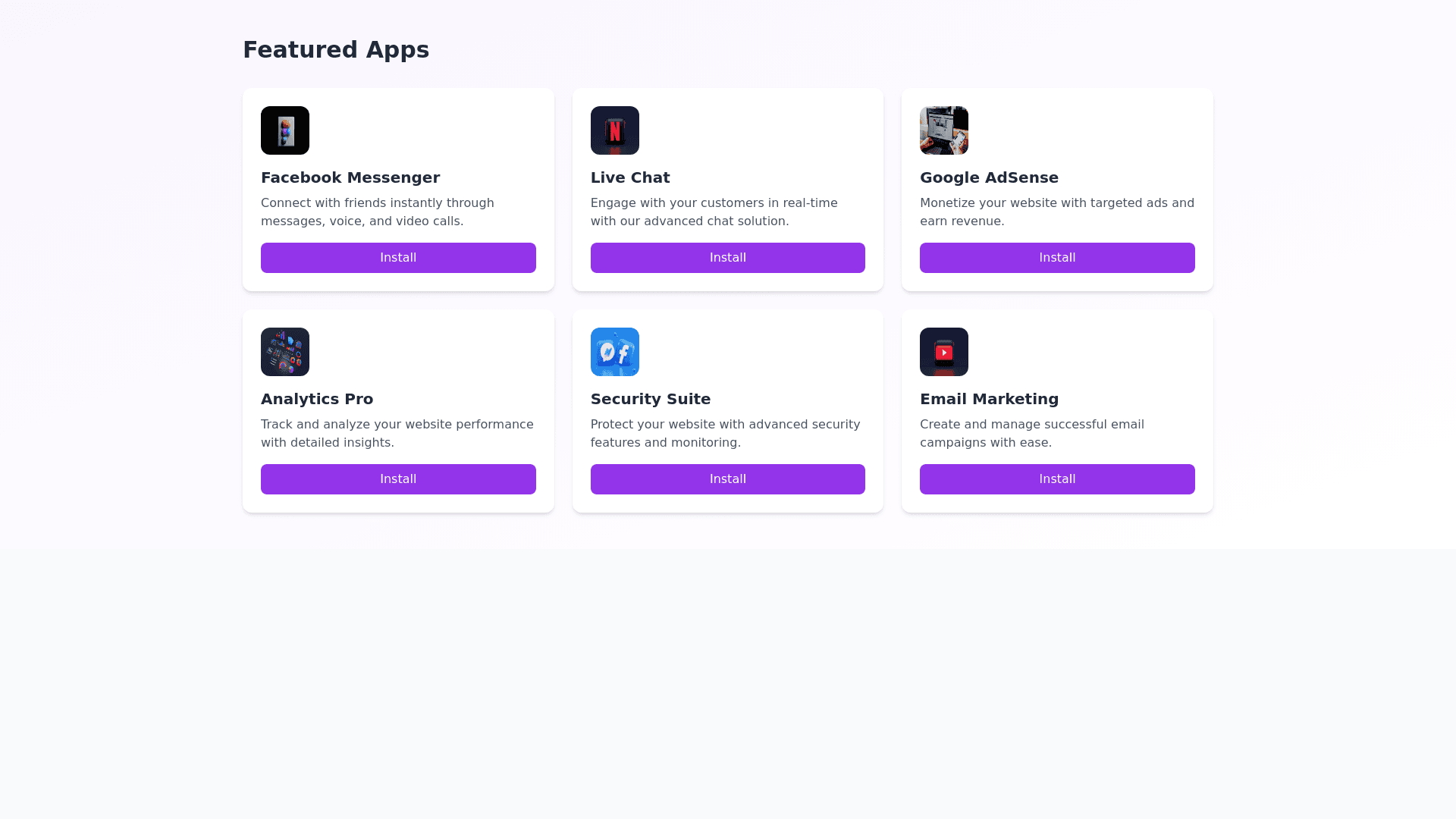
Task: Select the Facebook Messenger title
Action: click(350, 177)
